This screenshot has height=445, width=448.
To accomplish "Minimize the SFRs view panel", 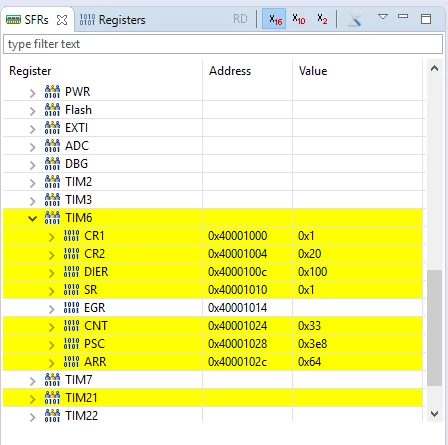I will [x=403, y=16].
